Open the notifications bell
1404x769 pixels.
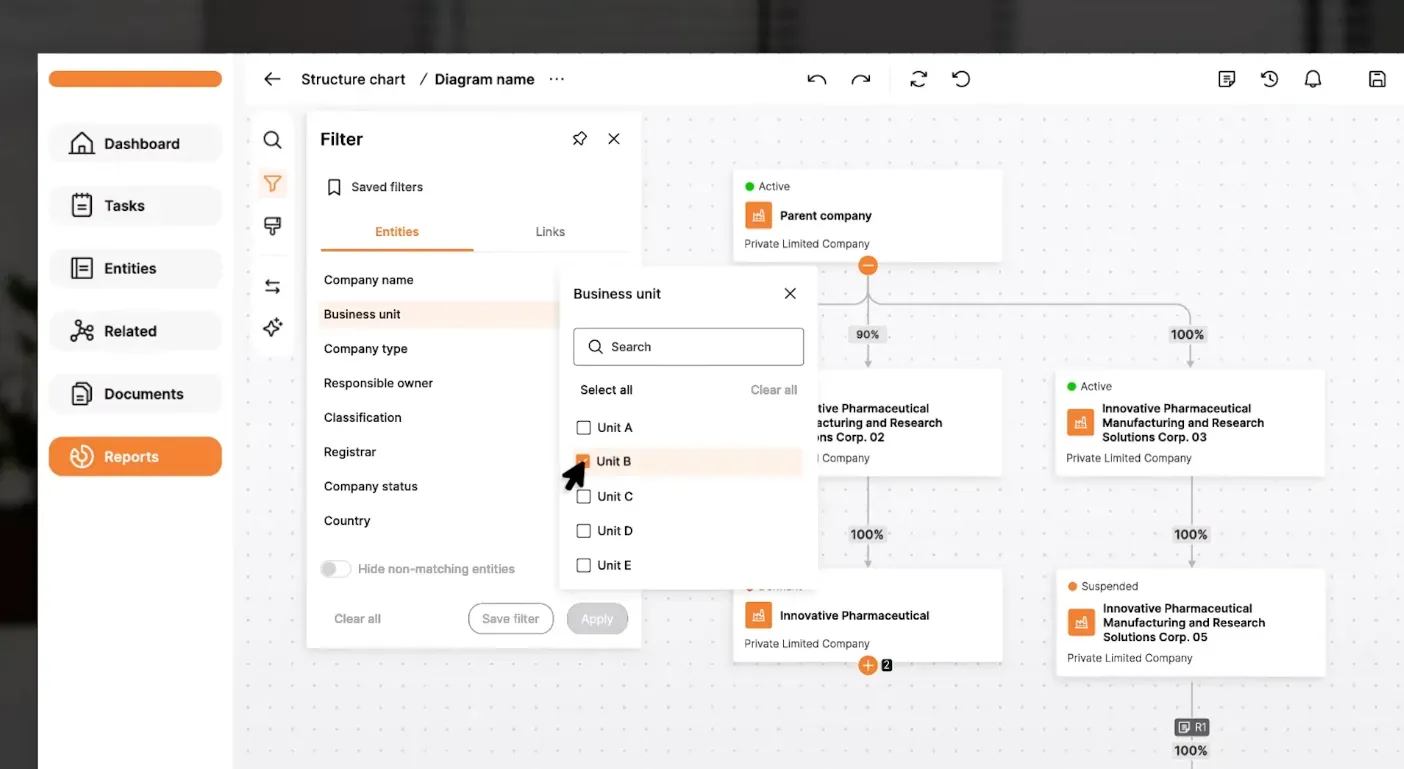click(x=1313, y=79)
